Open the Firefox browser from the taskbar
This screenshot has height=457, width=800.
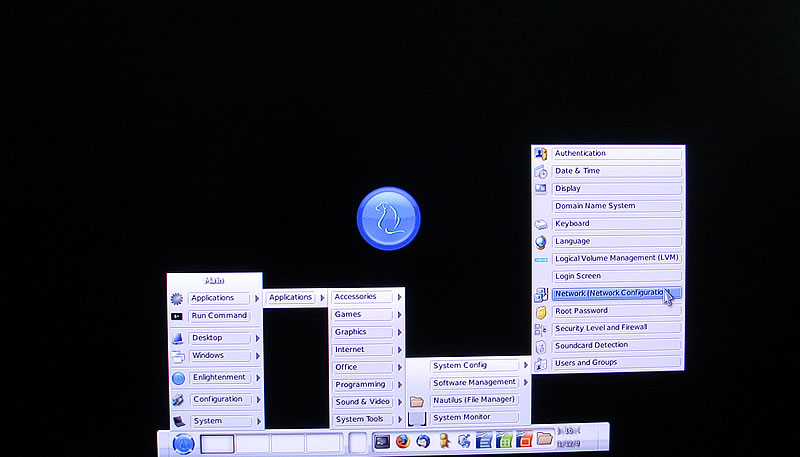click(403, 441)
